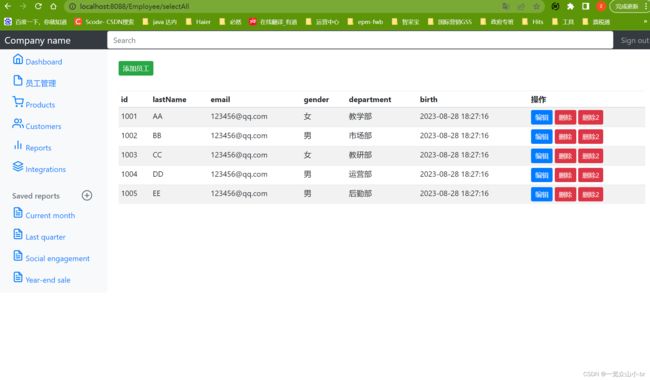Click first red delete button for 1004
650x380 pixels.
(565, 175)
